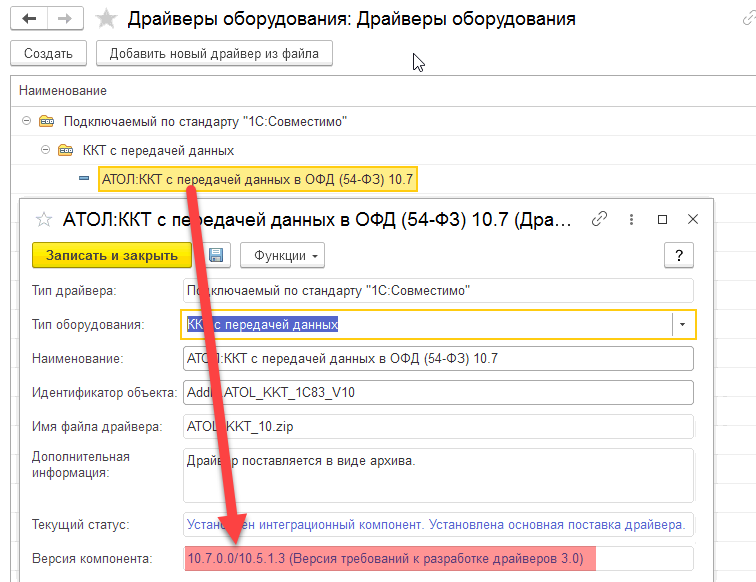Click the Наименование field in the dialog
The height and width of the screenshot is (582, 756).
point(438,359)
